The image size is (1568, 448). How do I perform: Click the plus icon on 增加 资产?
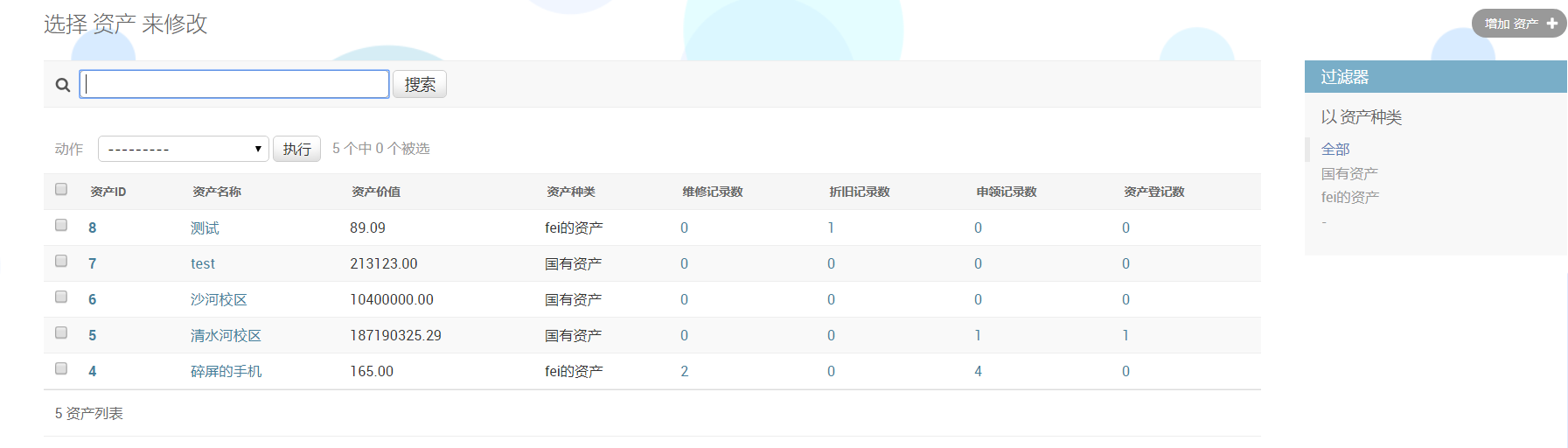coord(1552,24)
